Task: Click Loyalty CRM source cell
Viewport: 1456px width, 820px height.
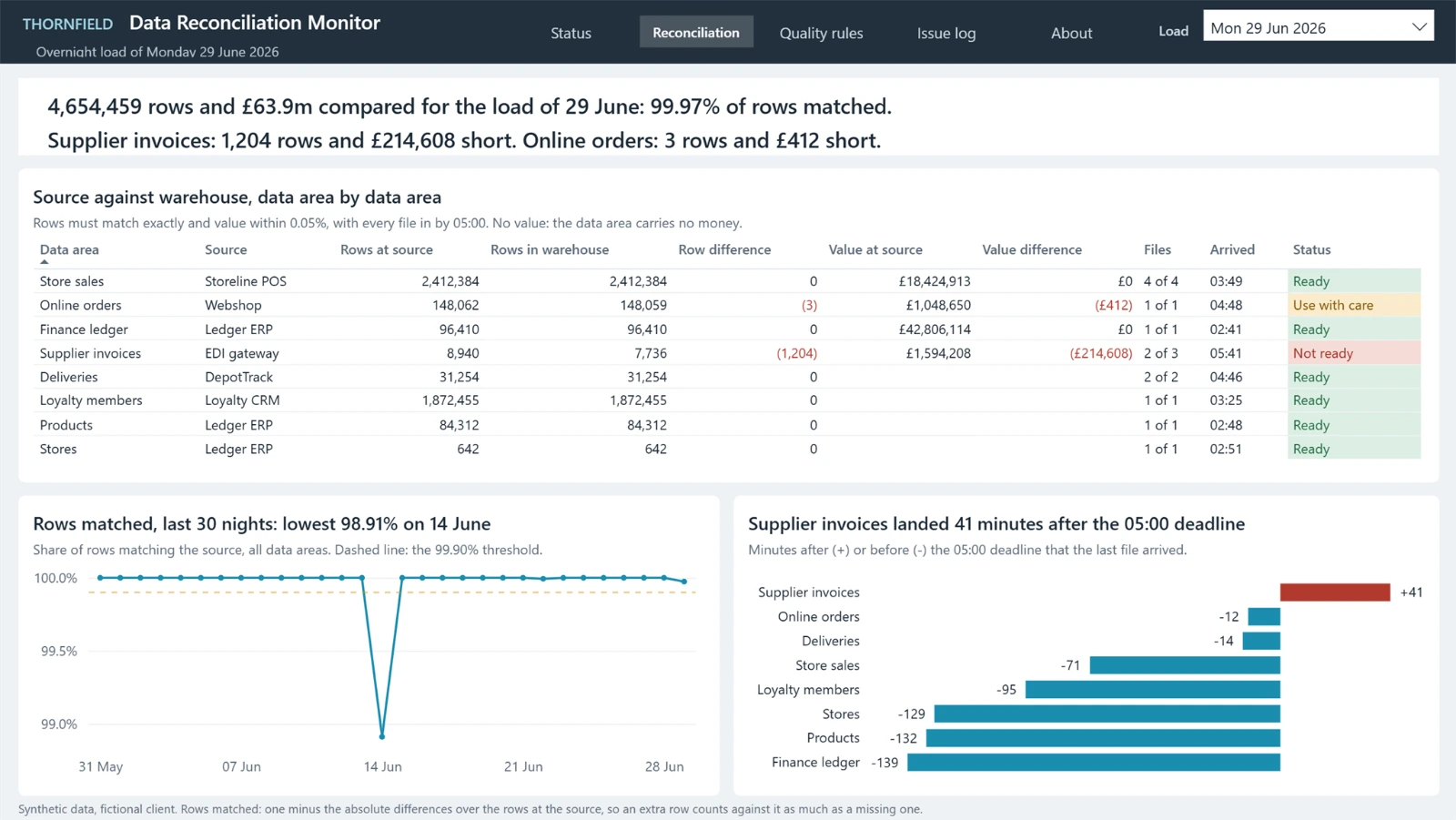Action: click(x=242, y=400)
